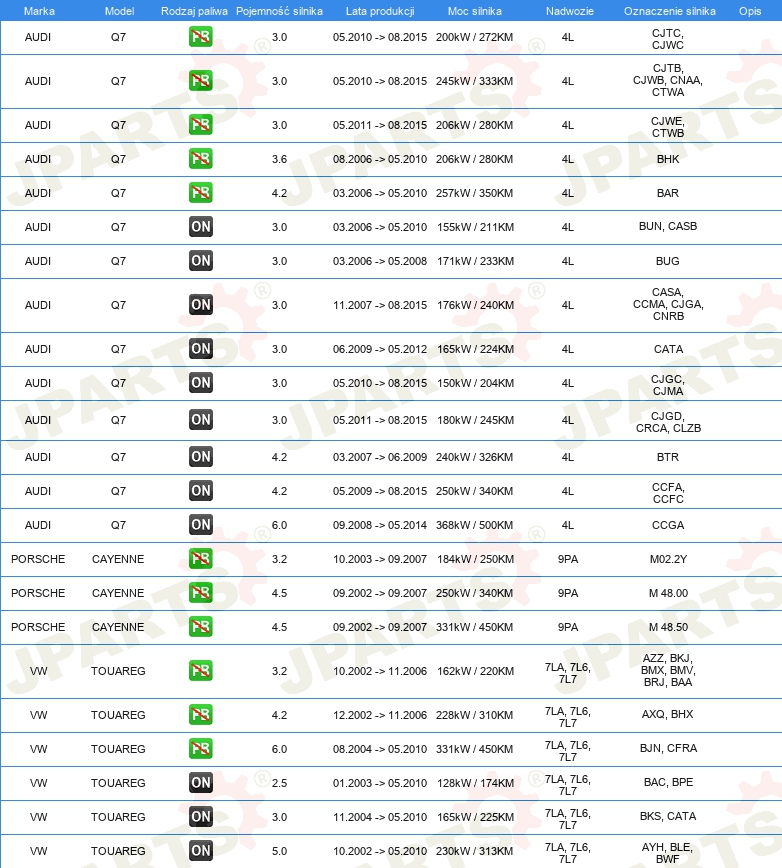This screenshot has height=868, width=782.
Task: Click diesel ON icon in BTR engine row
Action: [x=200, y=457]
